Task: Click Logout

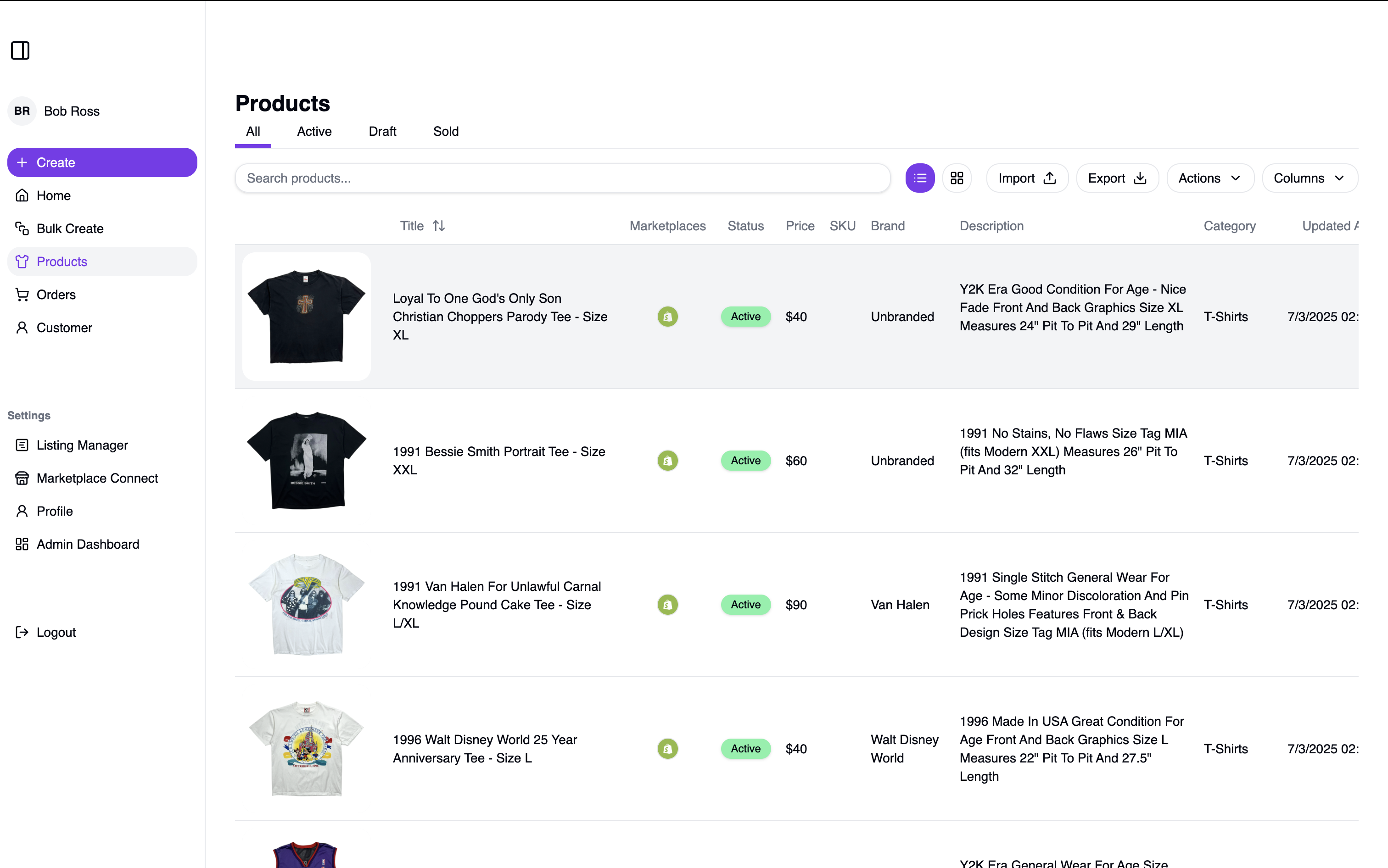Action: point(102,632)
